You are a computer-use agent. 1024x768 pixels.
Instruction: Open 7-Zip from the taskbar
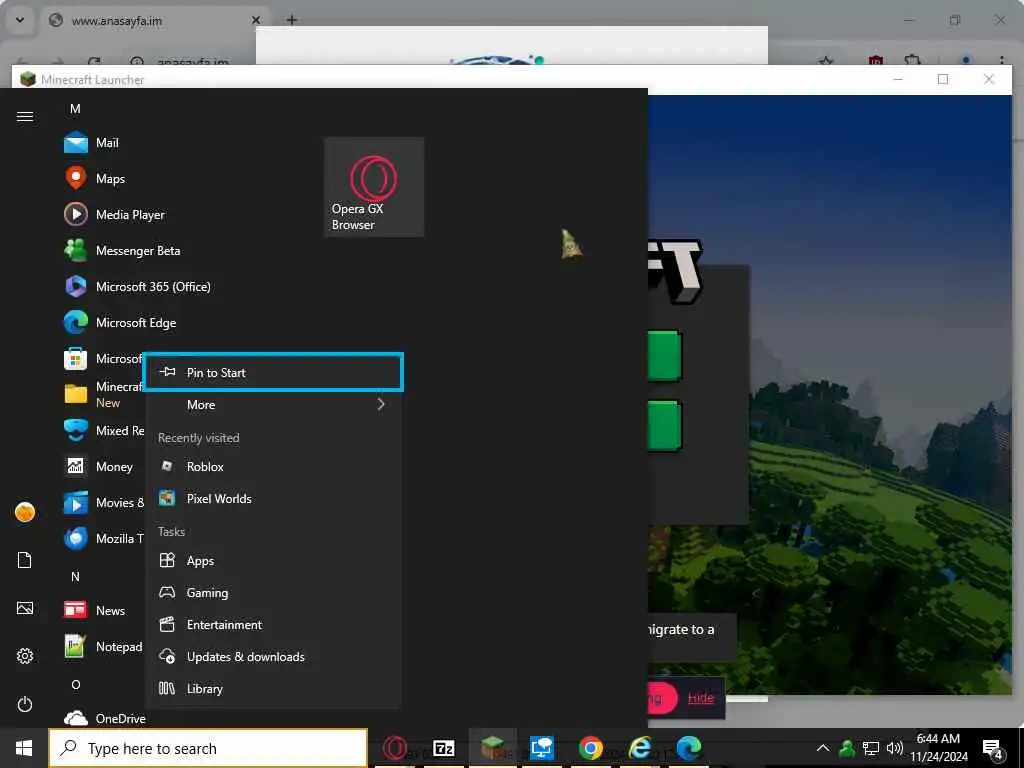coord(443,748)
